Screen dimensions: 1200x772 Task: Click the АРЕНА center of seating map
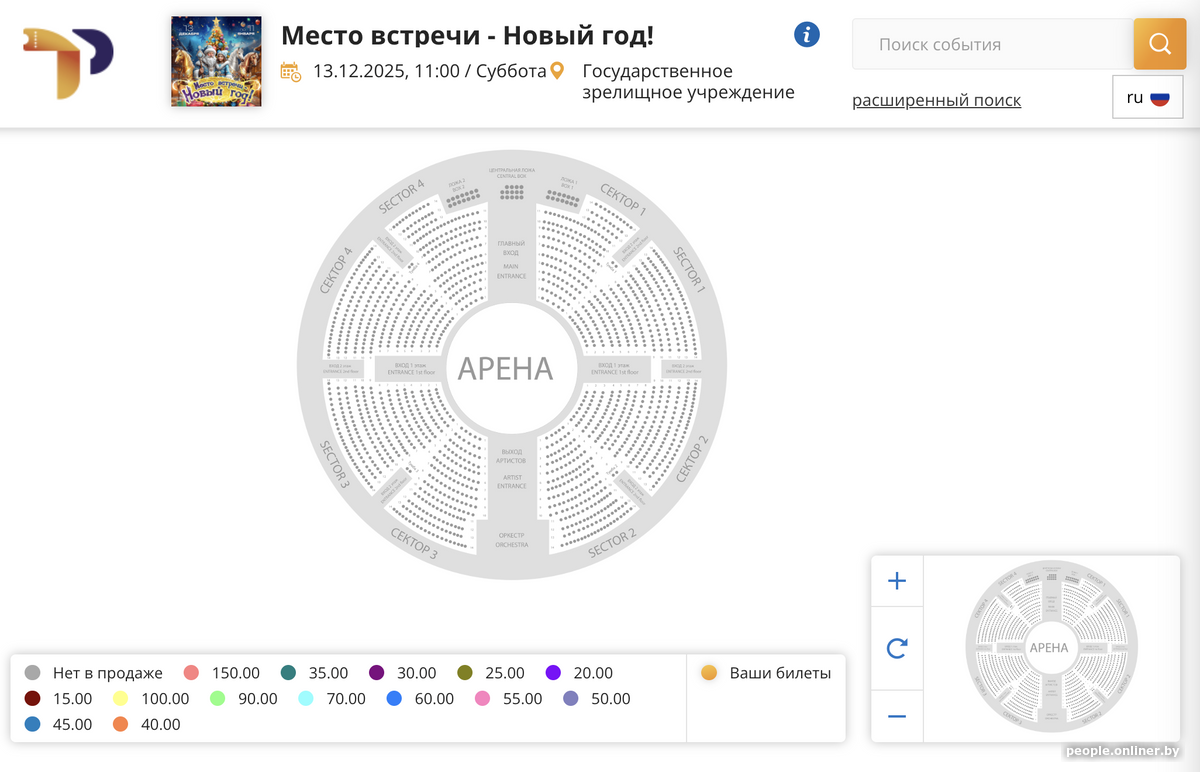pos(505,368)
